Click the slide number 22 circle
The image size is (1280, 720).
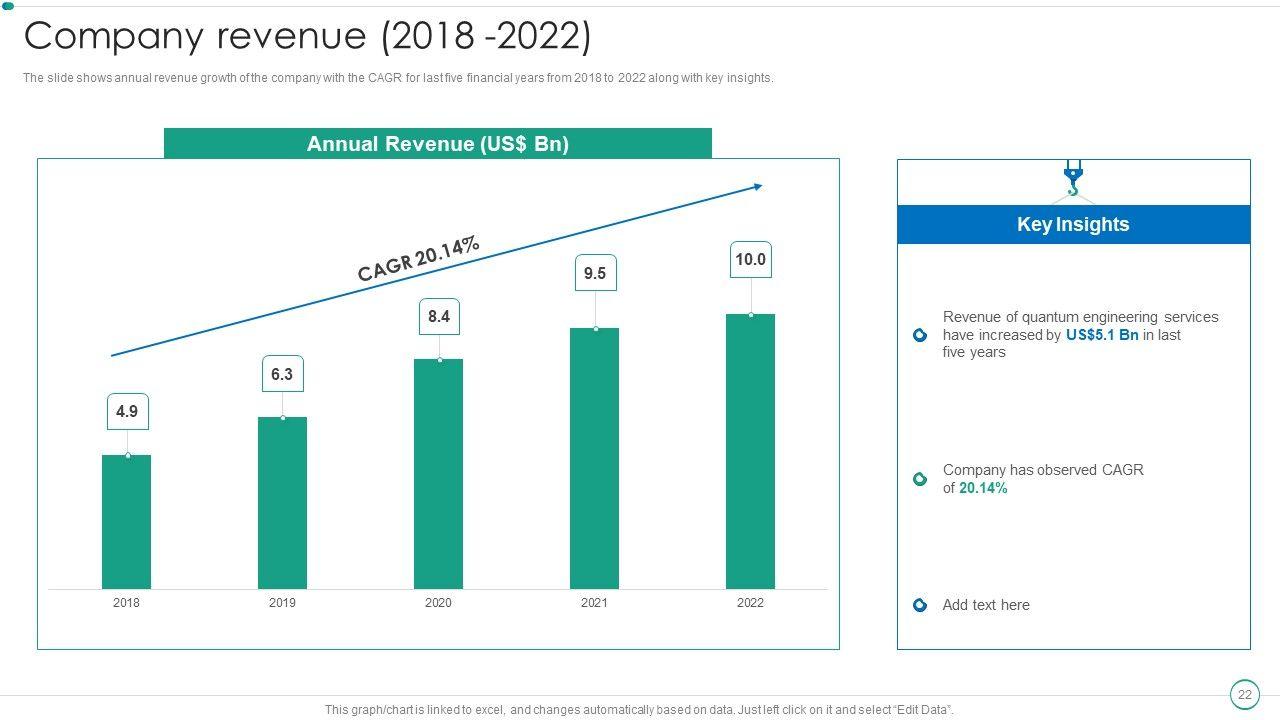coord(1244,695)
